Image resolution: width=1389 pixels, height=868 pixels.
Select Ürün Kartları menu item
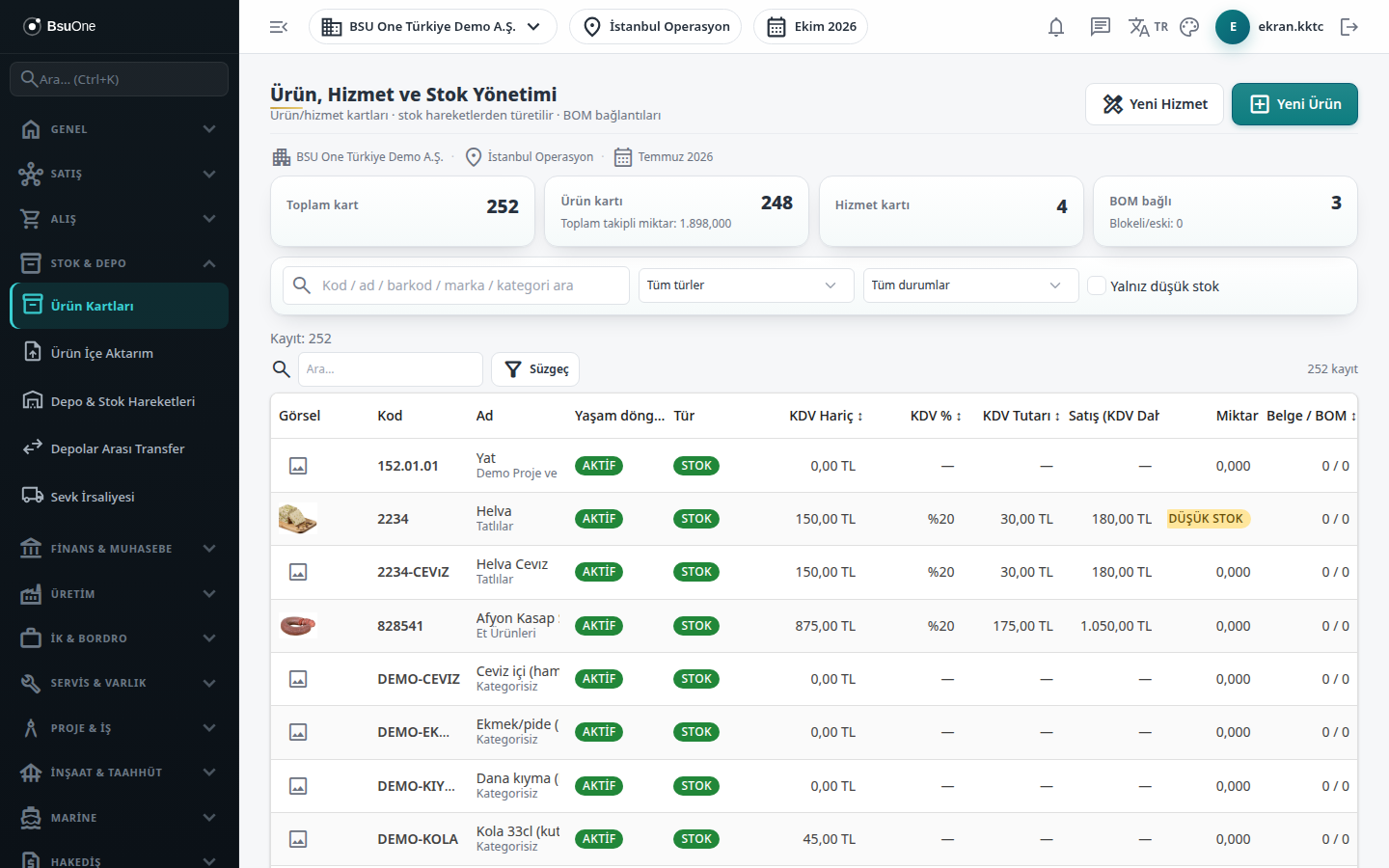coord(119,306)
